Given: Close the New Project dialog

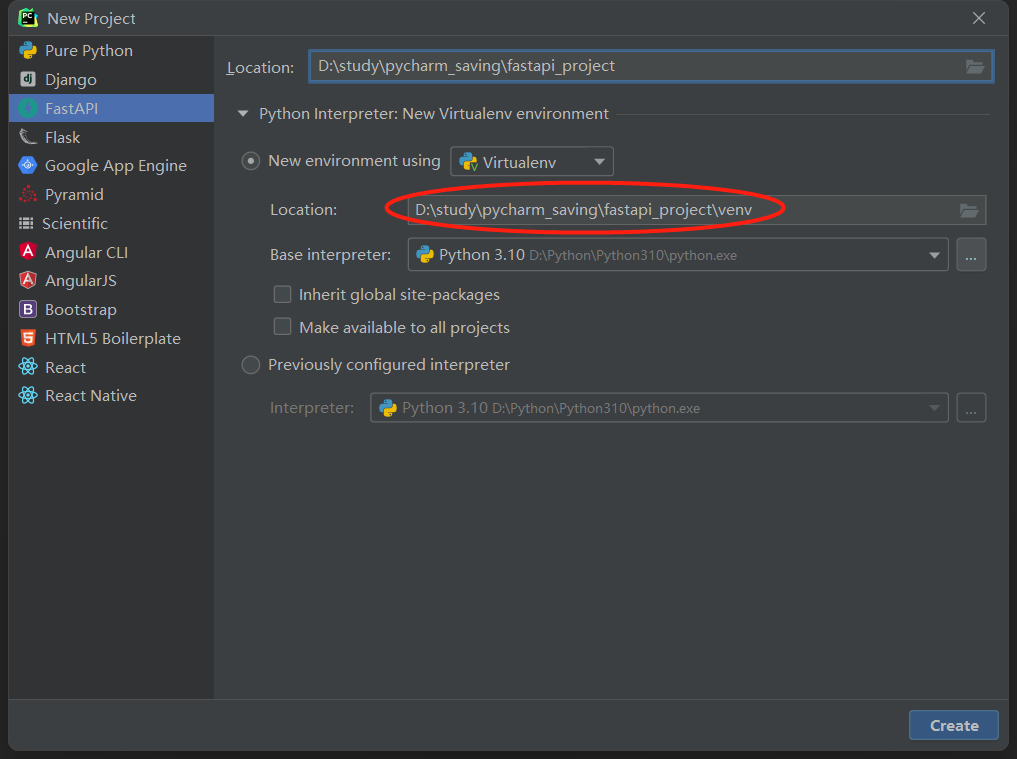Looking at the screenshot, I should [x=979, y=18].
